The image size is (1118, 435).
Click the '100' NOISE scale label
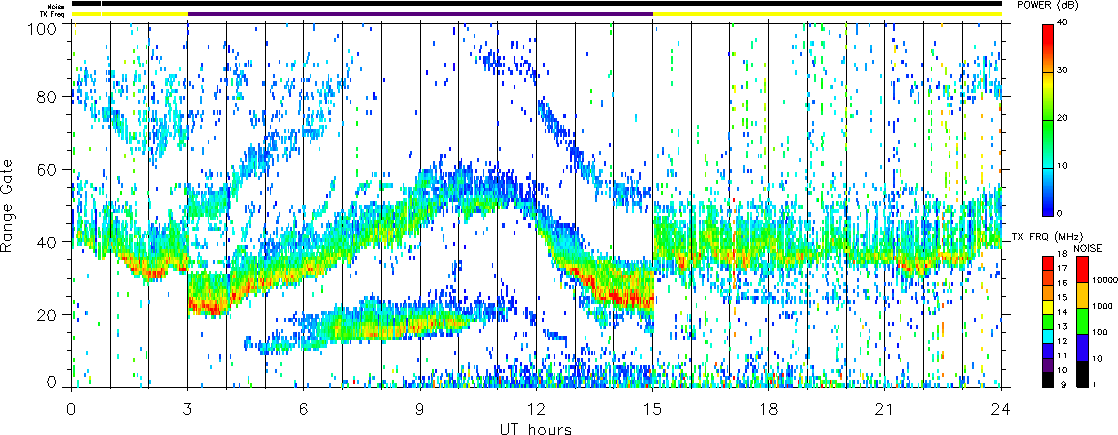pyautogui.click(x=1099, y=332)
